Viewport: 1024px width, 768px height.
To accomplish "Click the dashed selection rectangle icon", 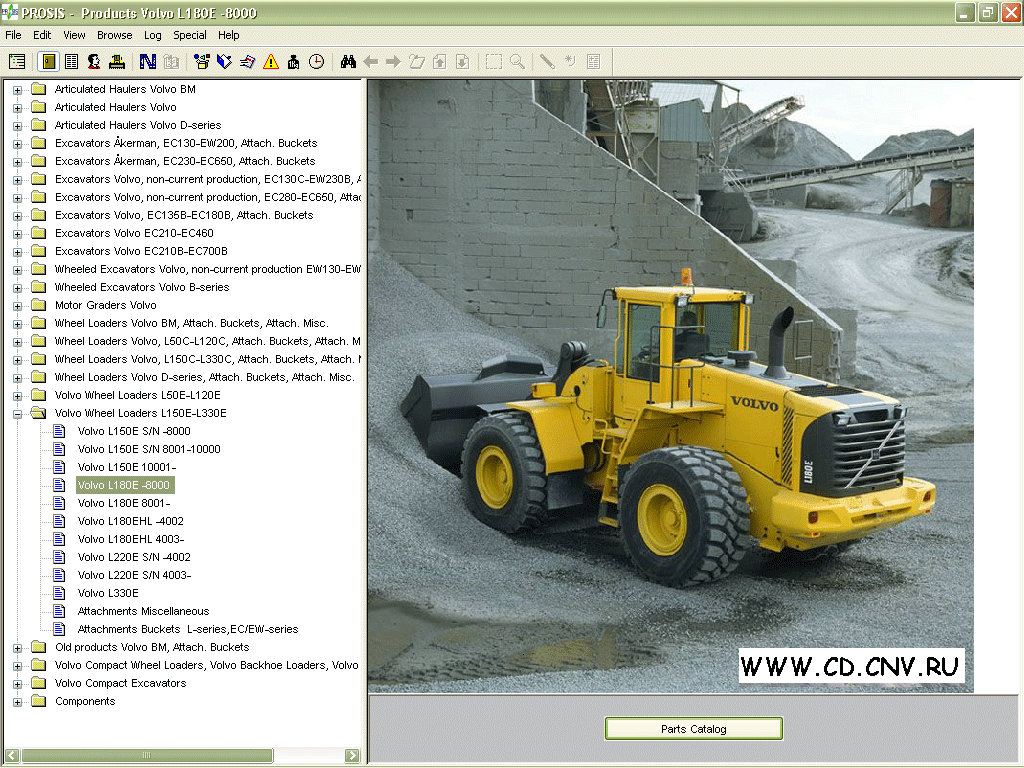I will 494,62.
